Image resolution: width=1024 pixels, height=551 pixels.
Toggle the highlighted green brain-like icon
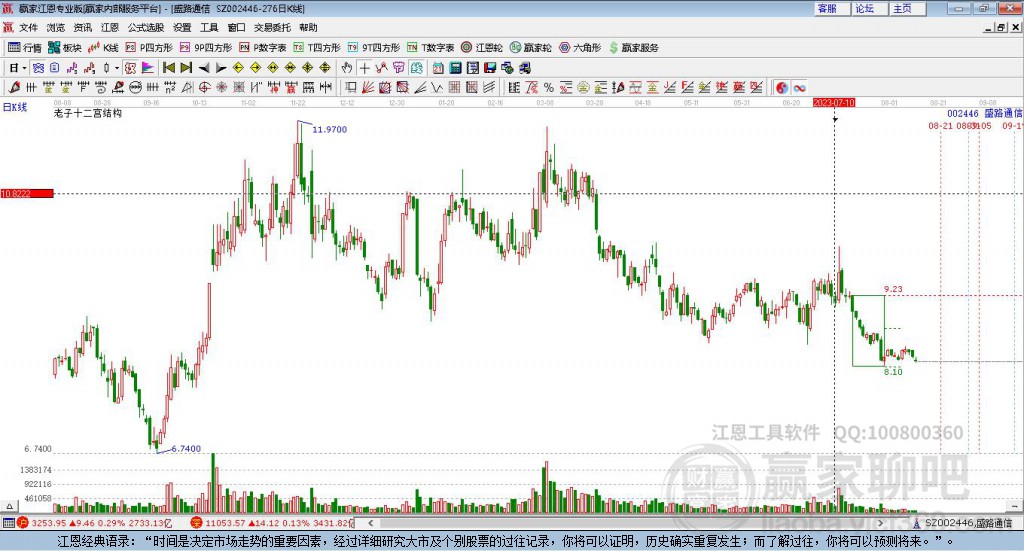(x=417, y=68)
